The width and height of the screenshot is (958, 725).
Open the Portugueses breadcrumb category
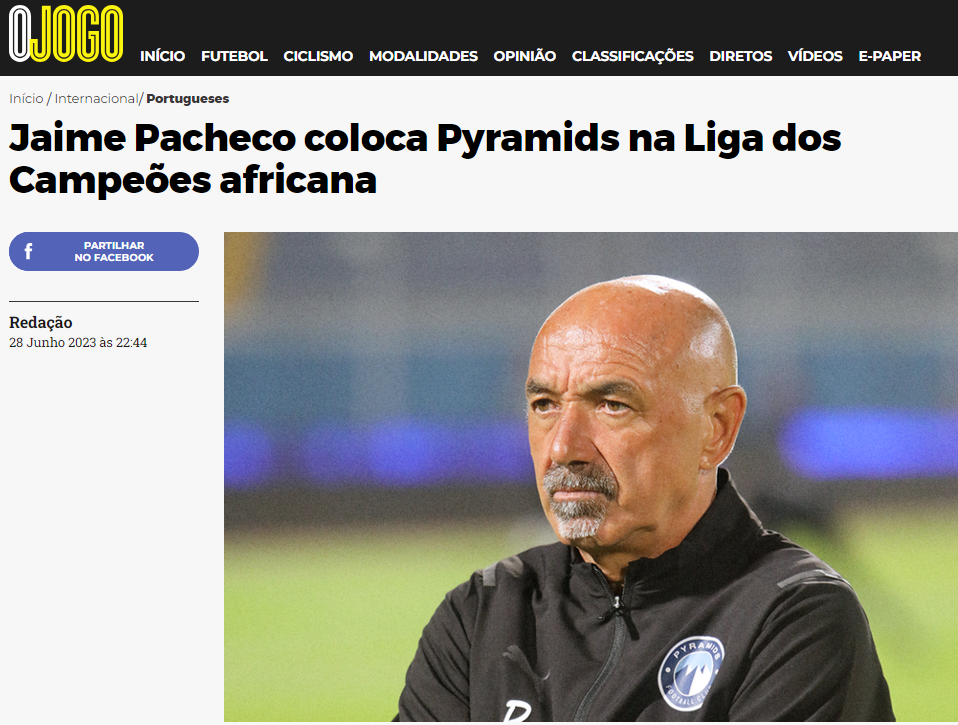tap(188, 98)
